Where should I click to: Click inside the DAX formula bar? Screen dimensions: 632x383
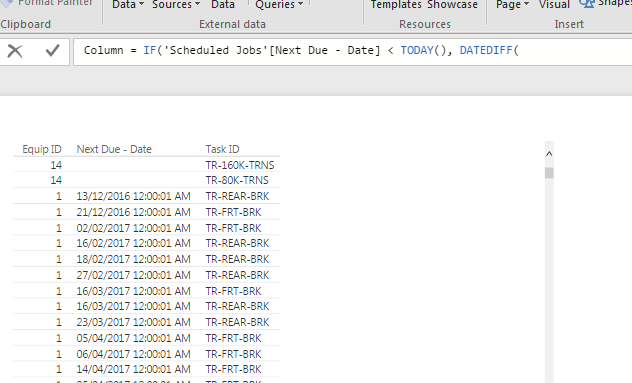[x=353, y=51]
